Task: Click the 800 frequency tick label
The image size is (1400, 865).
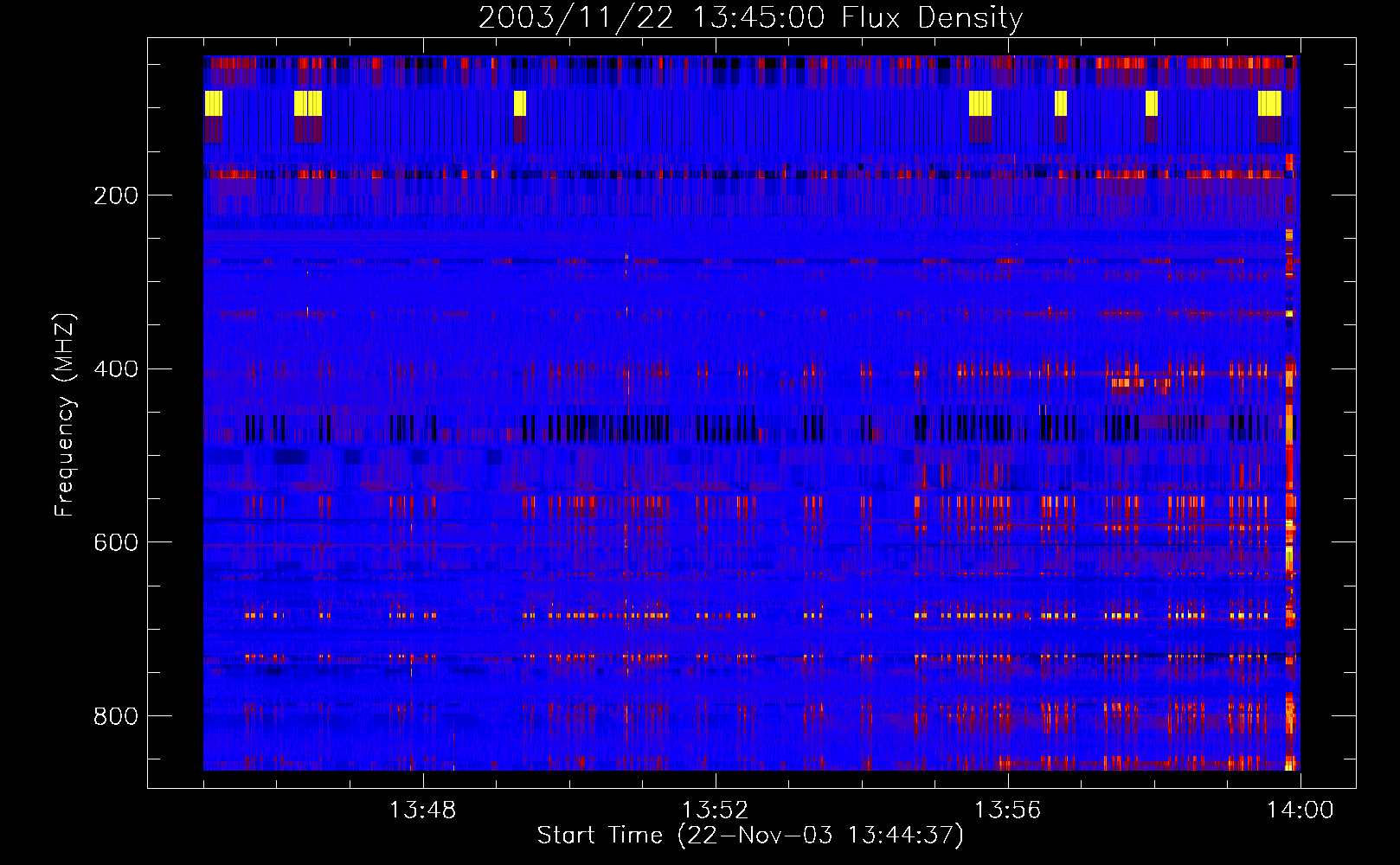Action: pyautogui.click(x=116, y=716)
